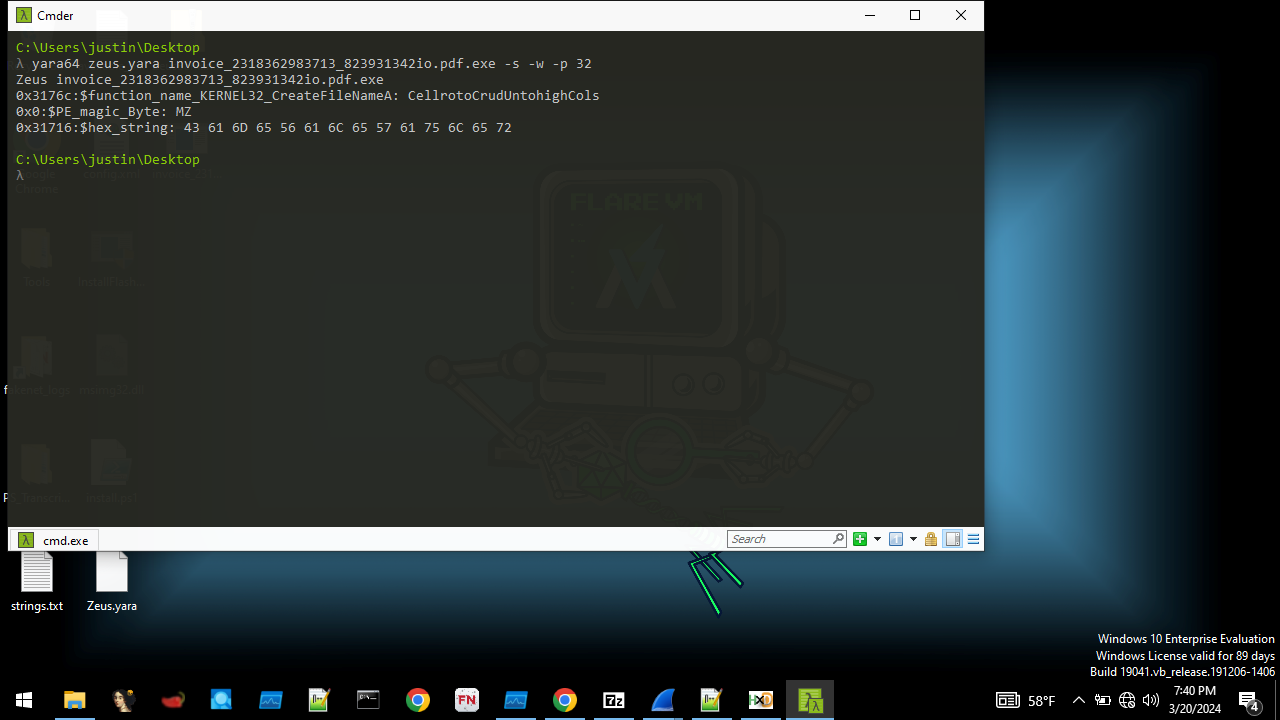Click the 'Zeus invoice_2318362983713' output line

200,80
